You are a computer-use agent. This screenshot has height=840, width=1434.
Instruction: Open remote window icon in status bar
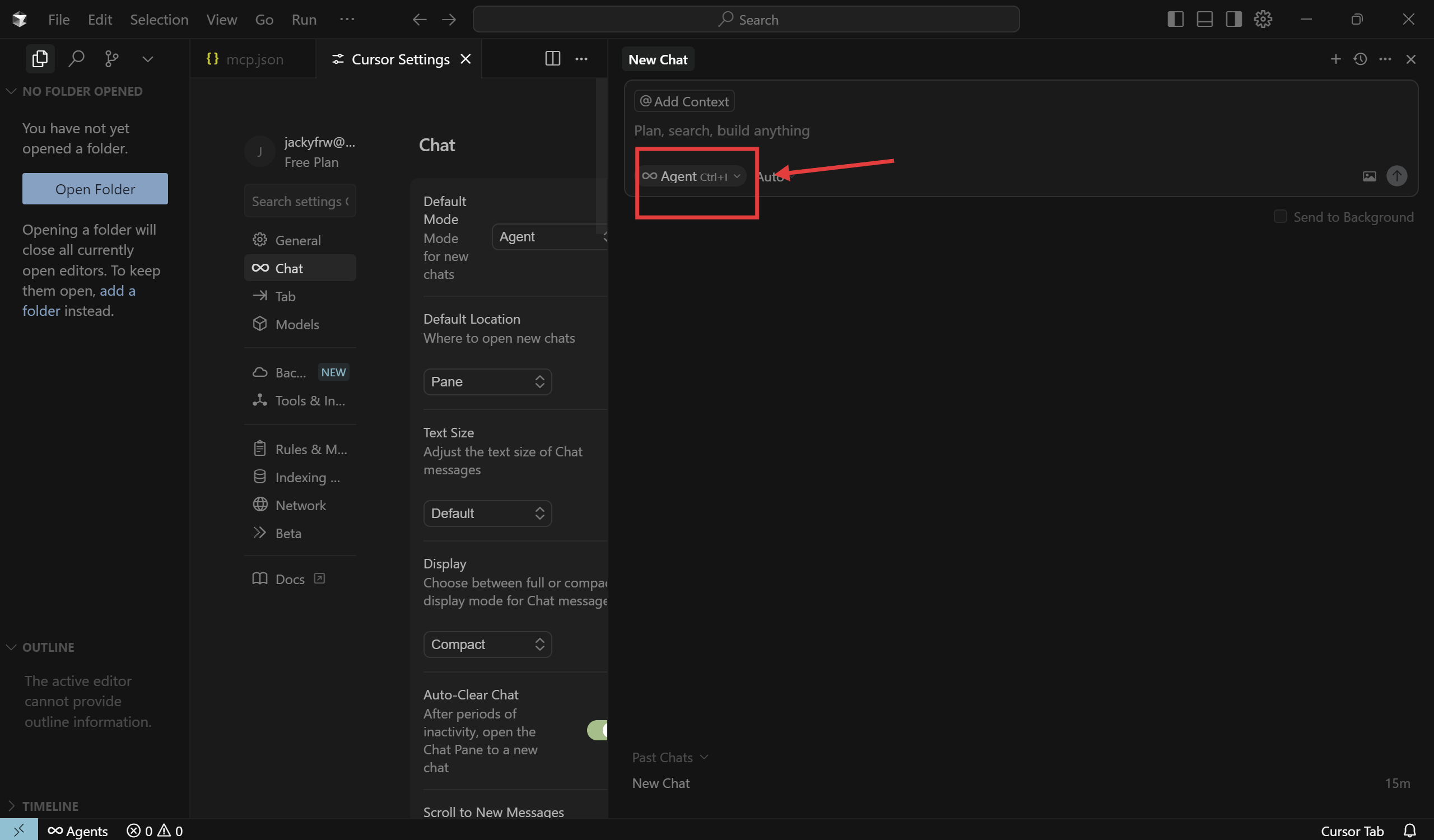coord(19,830)
